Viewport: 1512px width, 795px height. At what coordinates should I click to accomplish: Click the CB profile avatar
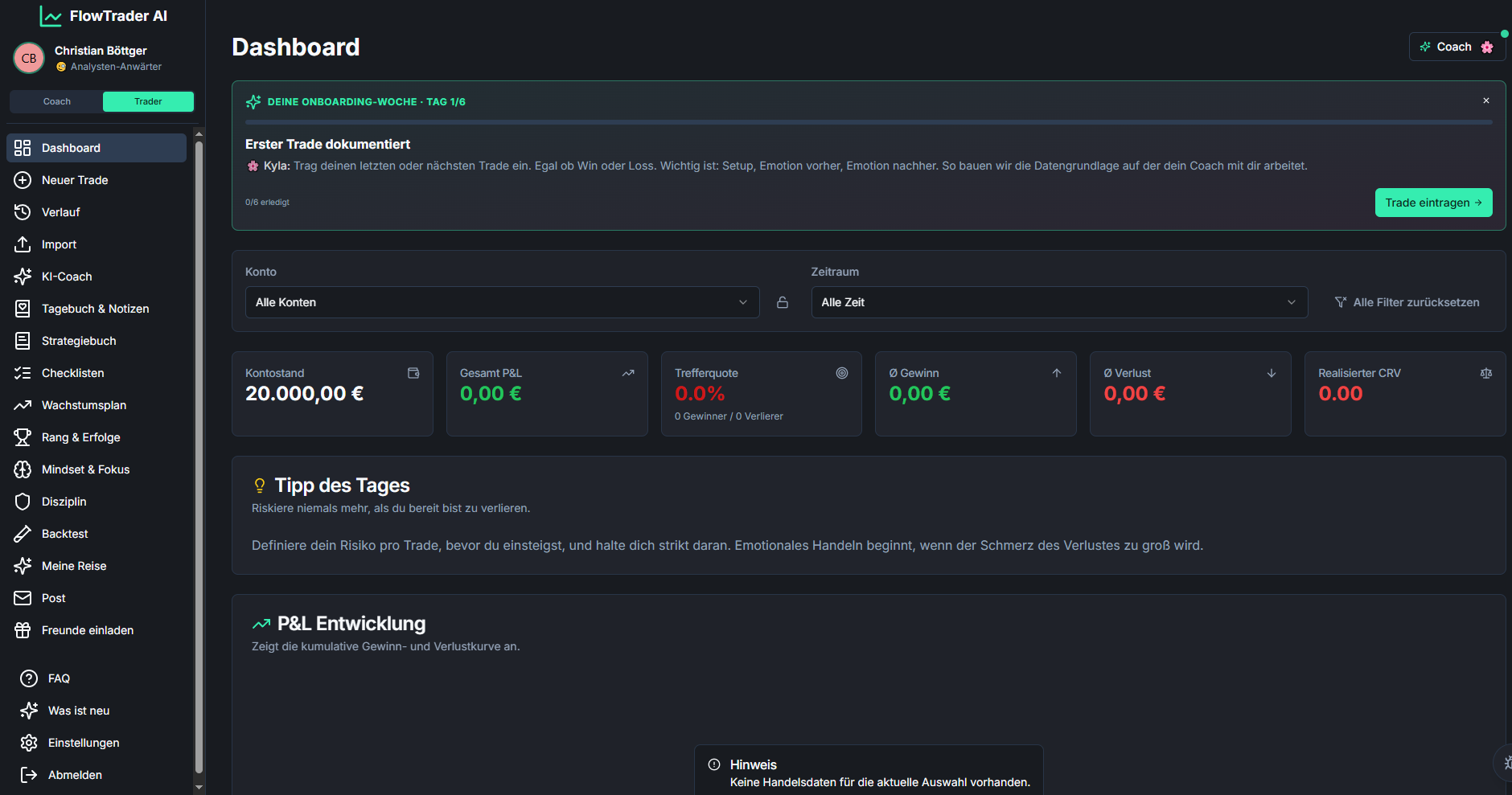coord(29,58)
